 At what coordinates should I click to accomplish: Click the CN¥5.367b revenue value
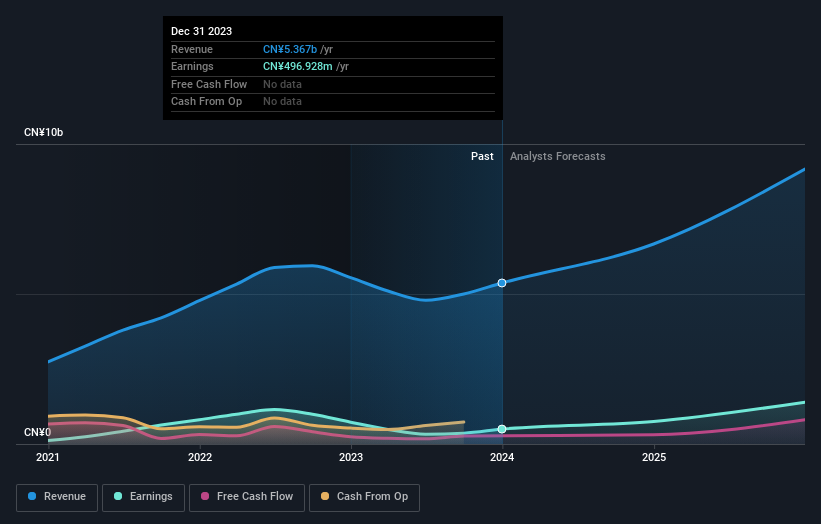coord(290,49)
